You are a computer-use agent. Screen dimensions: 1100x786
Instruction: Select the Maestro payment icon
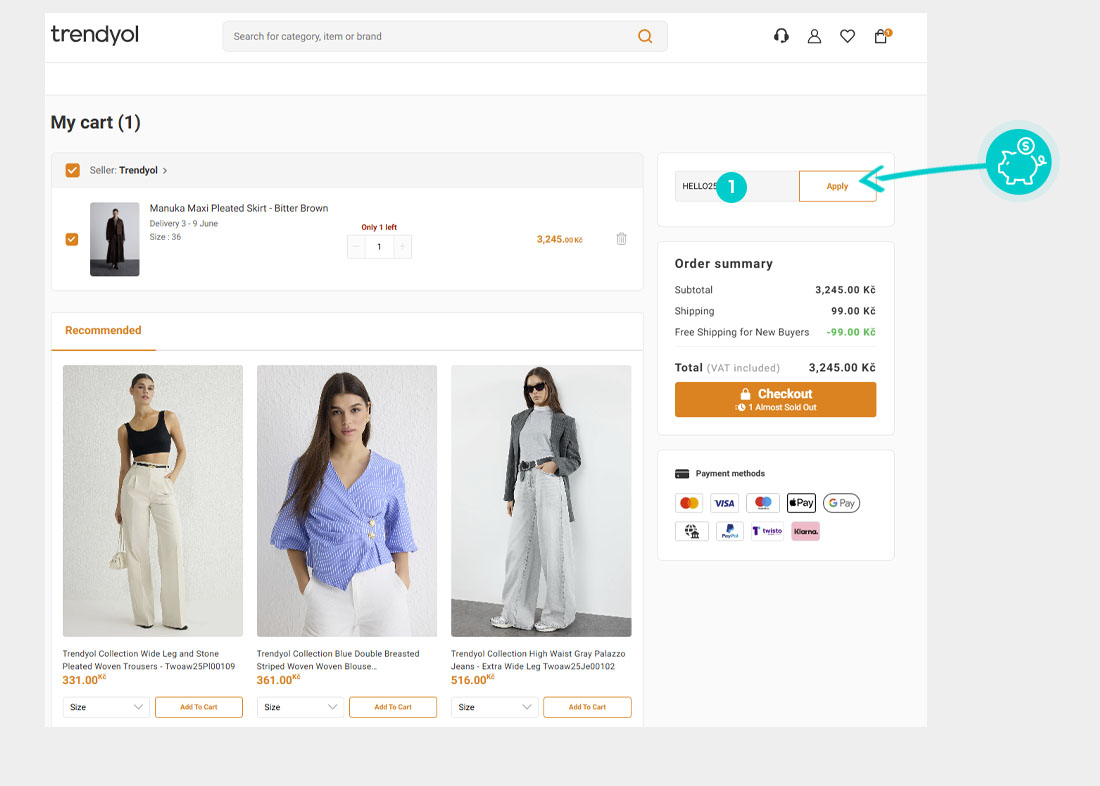coord(763,503)
